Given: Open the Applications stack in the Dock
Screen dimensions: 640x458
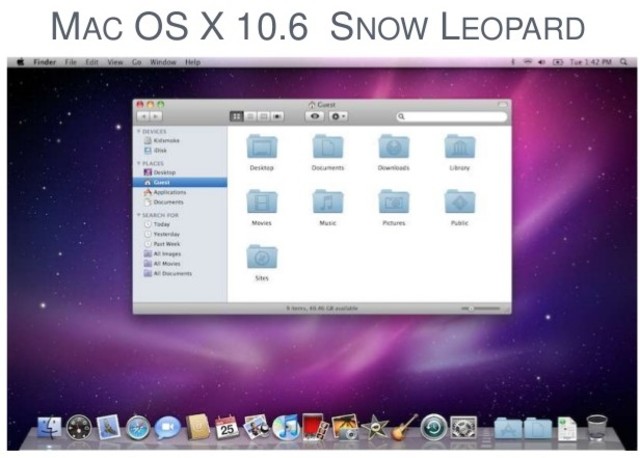Looking at the screenshot, I should tap(508, 428).
